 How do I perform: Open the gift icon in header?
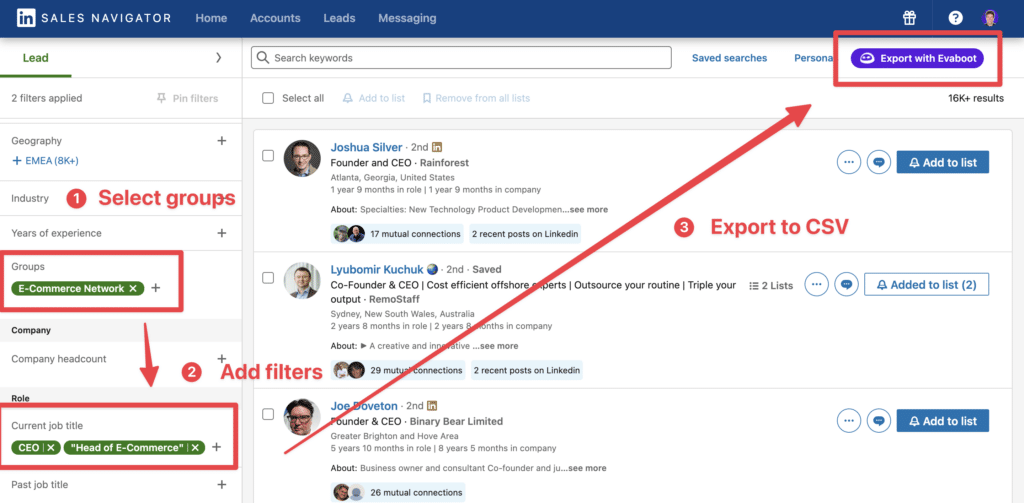click(909, 18)
